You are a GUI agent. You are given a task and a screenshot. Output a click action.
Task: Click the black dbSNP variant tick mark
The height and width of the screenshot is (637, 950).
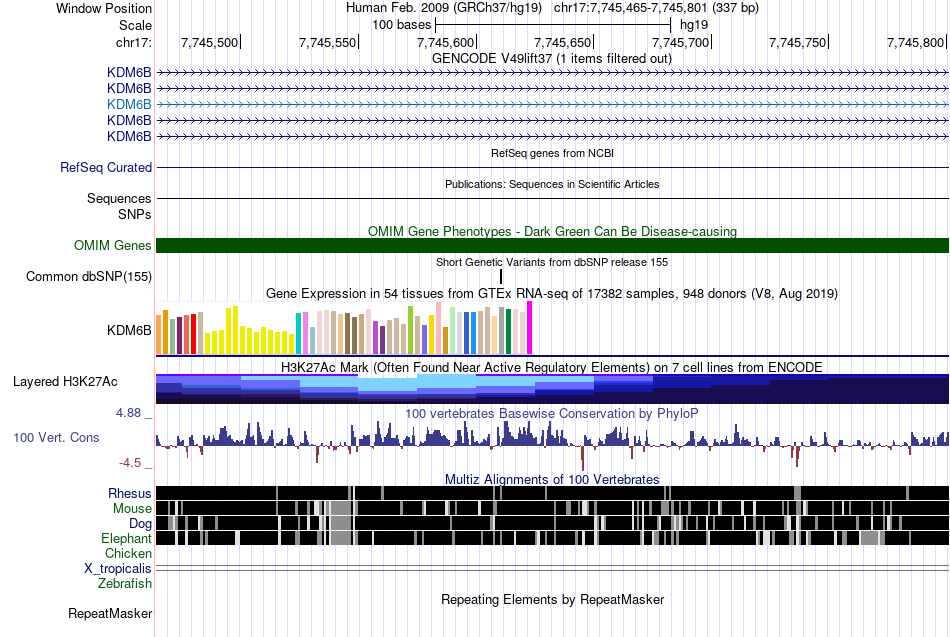click(x=501, y=276)
